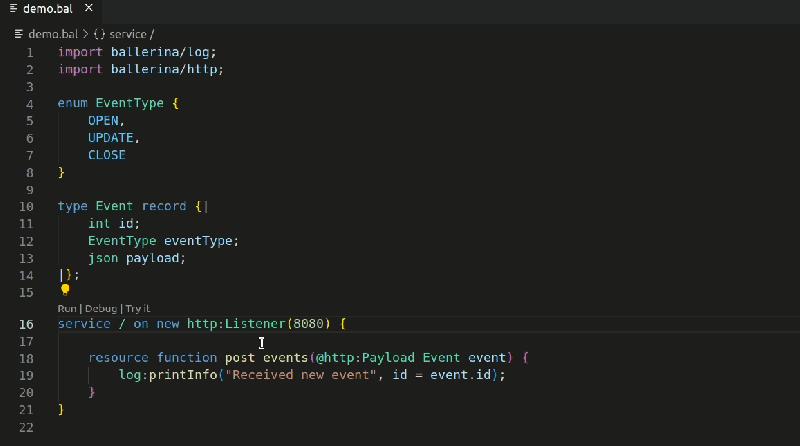This screenshot has height=446, width=800.
Task: Click the enum value 'UPDATE'
Action: (x=111, y=138)
